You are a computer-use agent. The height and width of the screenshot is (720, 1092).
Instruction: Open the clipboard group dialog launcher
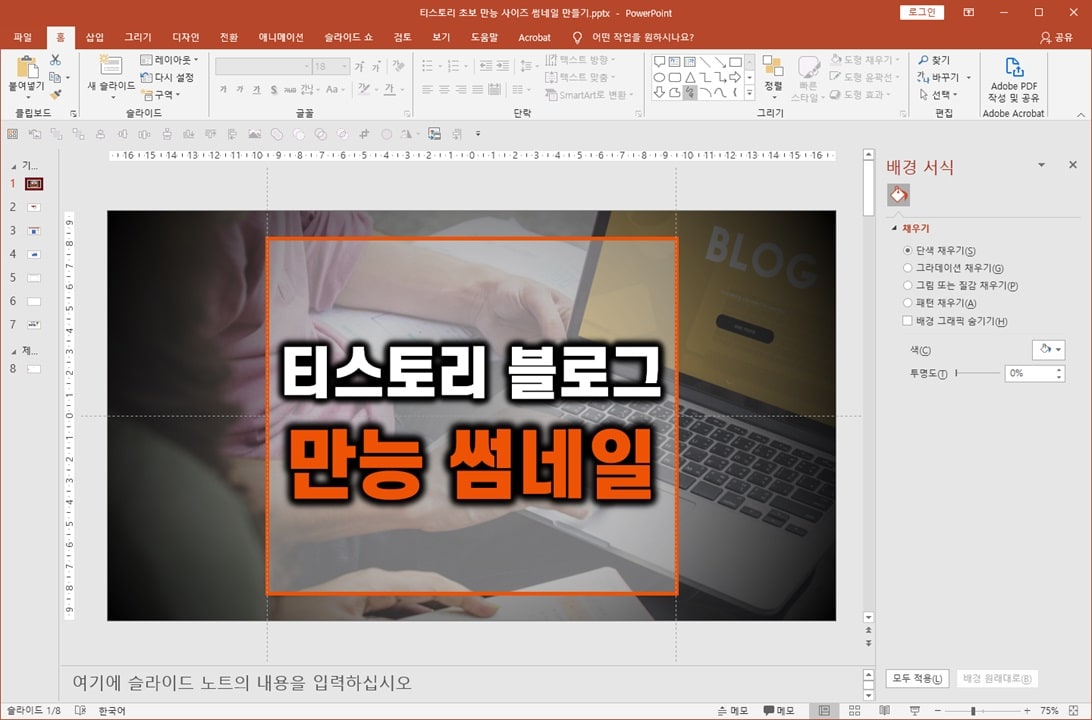(73, 113)
